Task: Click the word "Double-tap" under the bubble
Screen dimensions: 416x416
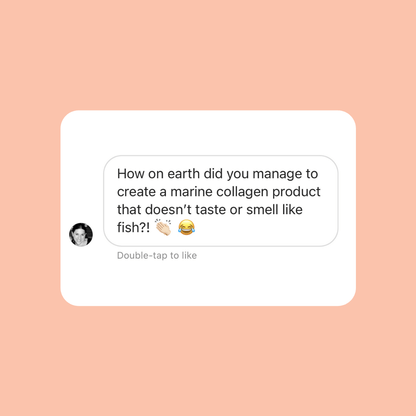Action: point(142,256)
